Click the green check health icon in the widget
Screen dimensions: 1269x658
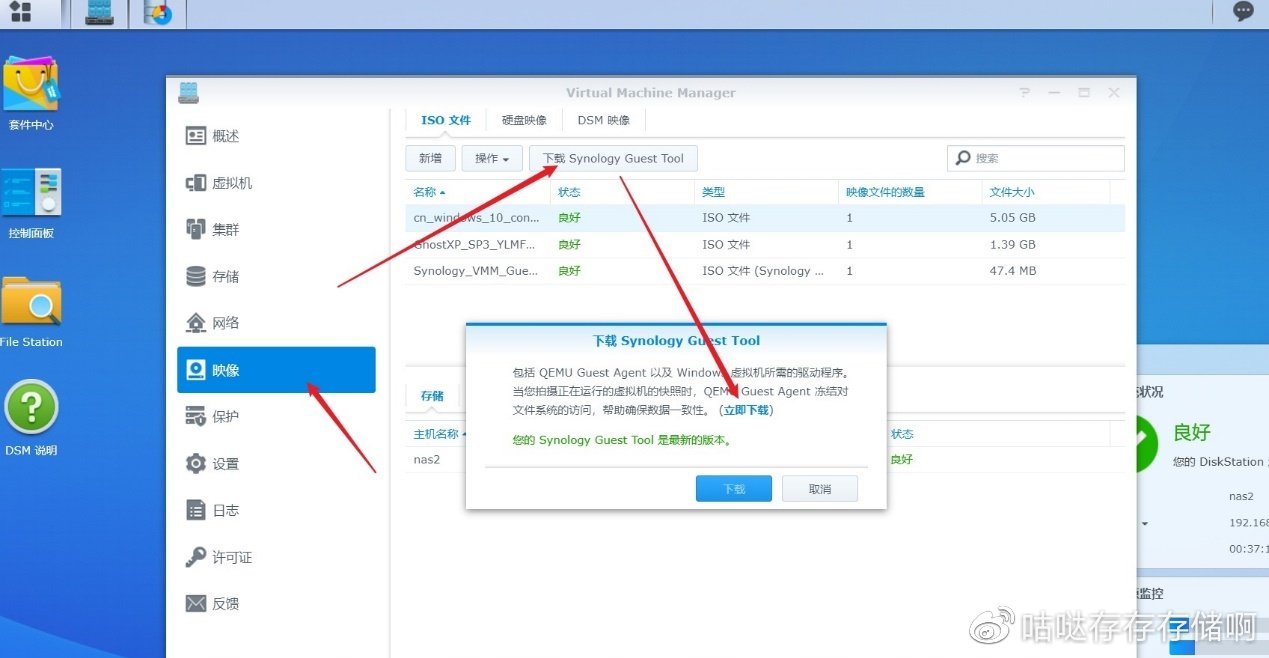pyautogui.click(x=1146, y=443)
